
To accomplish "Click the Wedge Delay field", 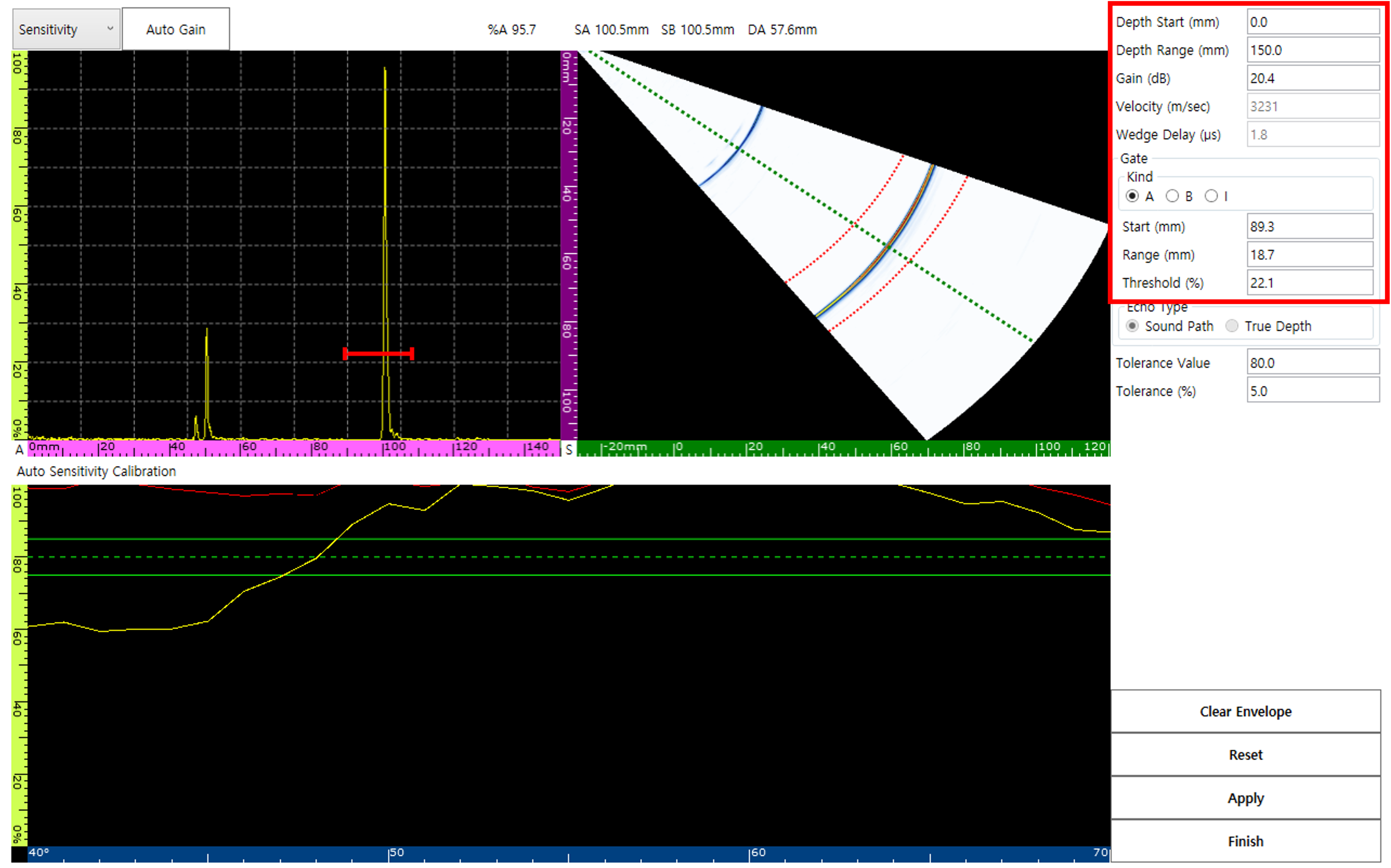I will [1312, 134].
